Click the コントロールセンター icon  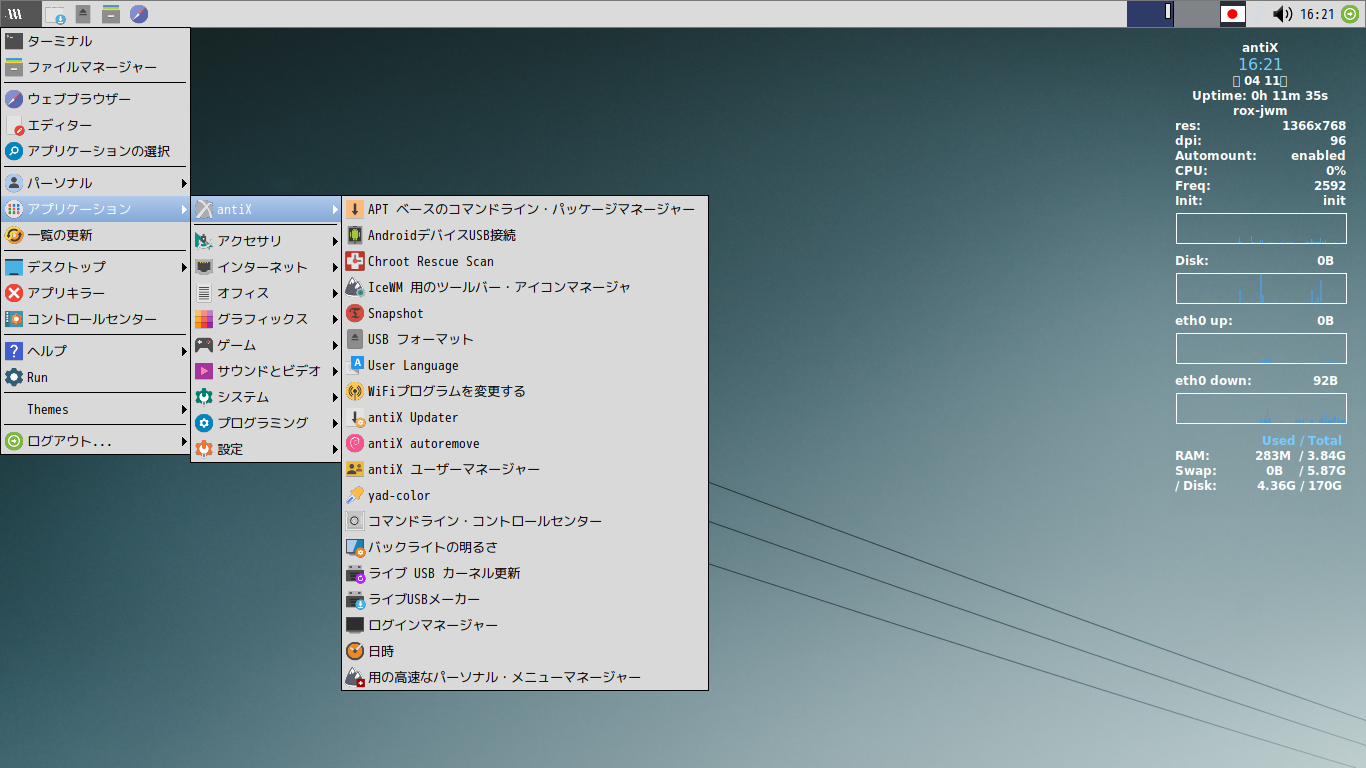14,319
